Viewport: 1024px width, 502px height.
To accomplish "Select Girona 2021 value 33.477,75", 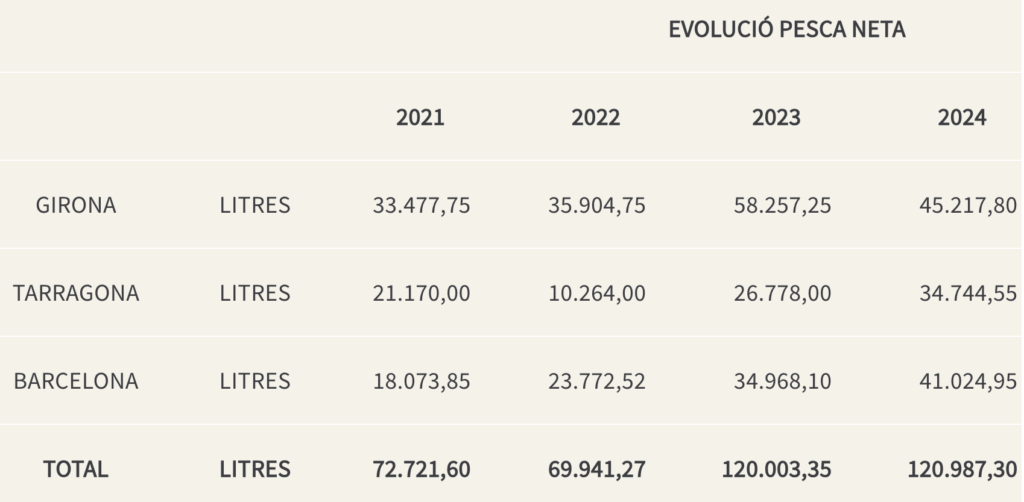I will (x=421, y=206).
